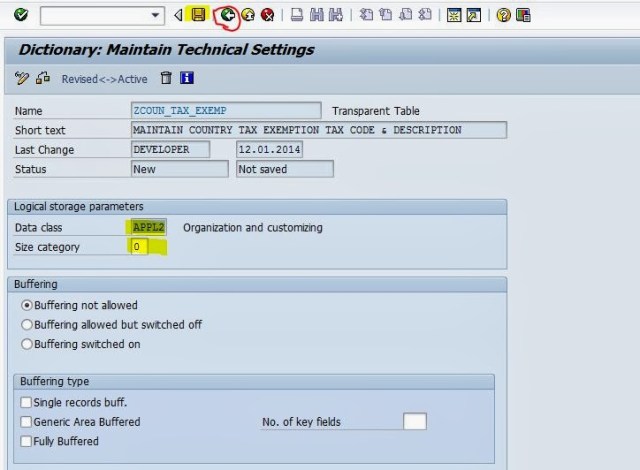The width and height of the screenshot is (640, 470).
Task: Tick the Fully Buffered checkbox
Action: click(26, 440)
